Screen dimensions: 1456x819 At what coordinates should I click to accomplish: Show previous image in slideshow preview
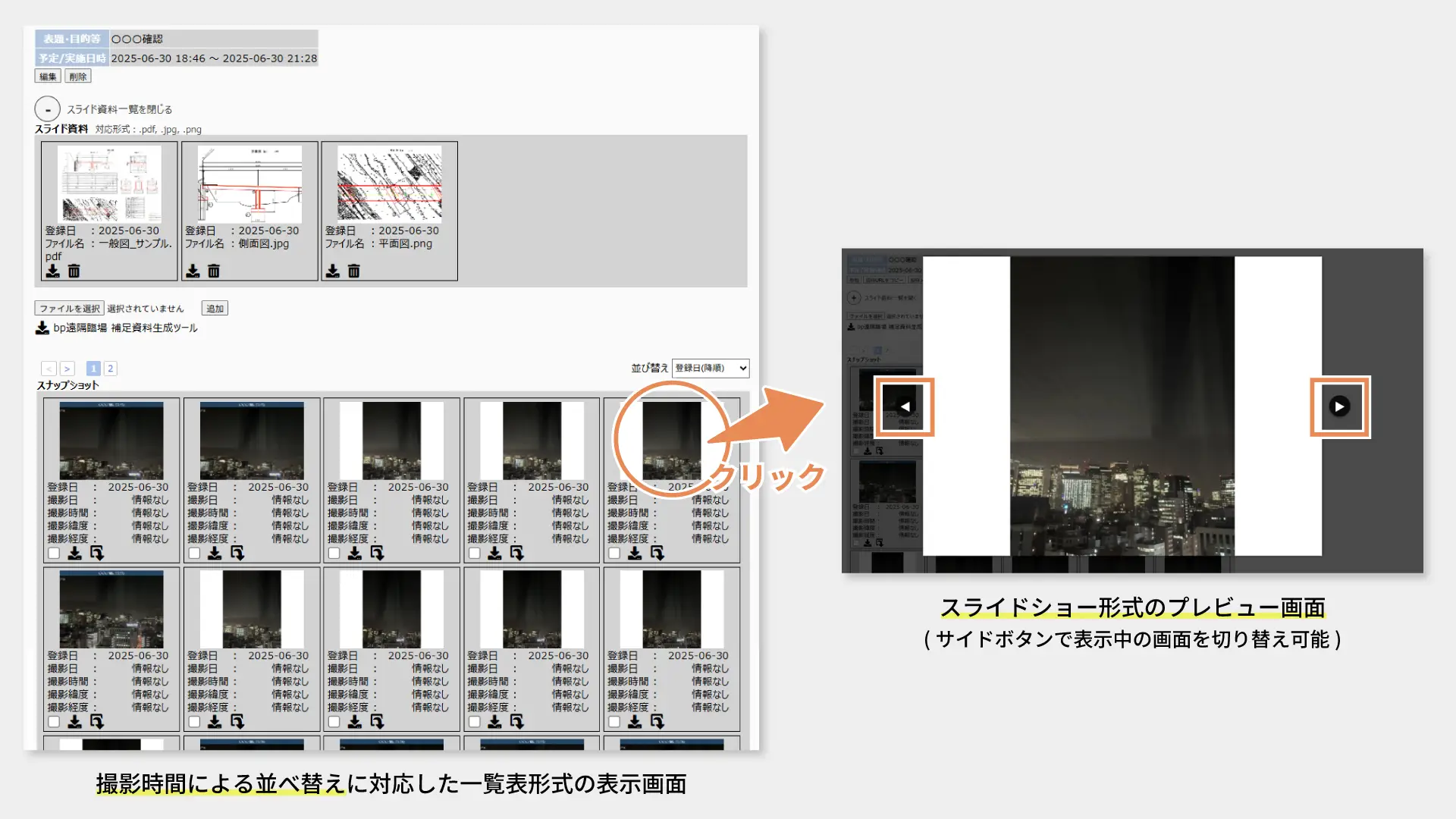tap(904, 406)
